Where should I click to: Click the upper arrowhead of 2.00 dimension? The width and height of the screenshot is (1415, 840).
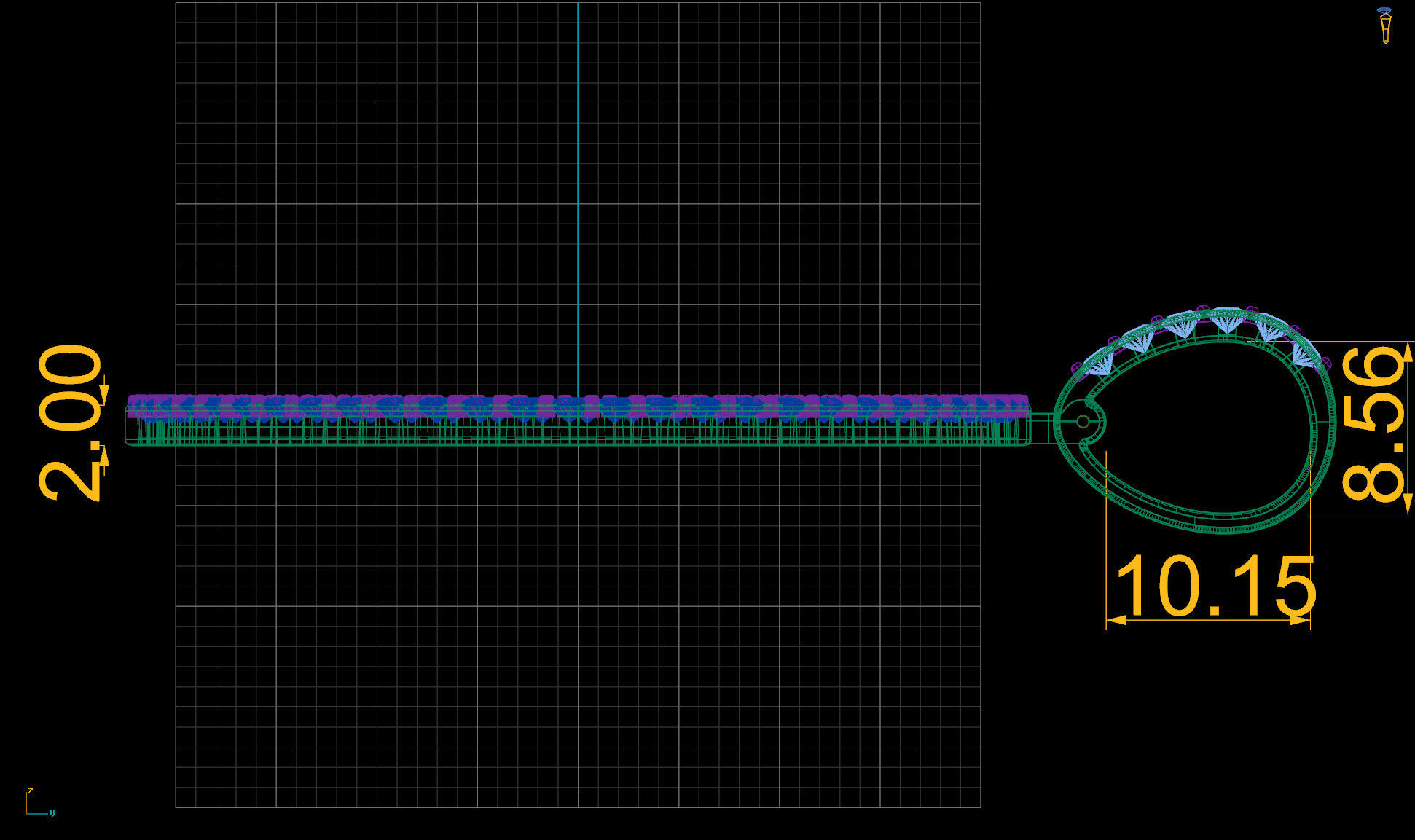coord(104,395)
